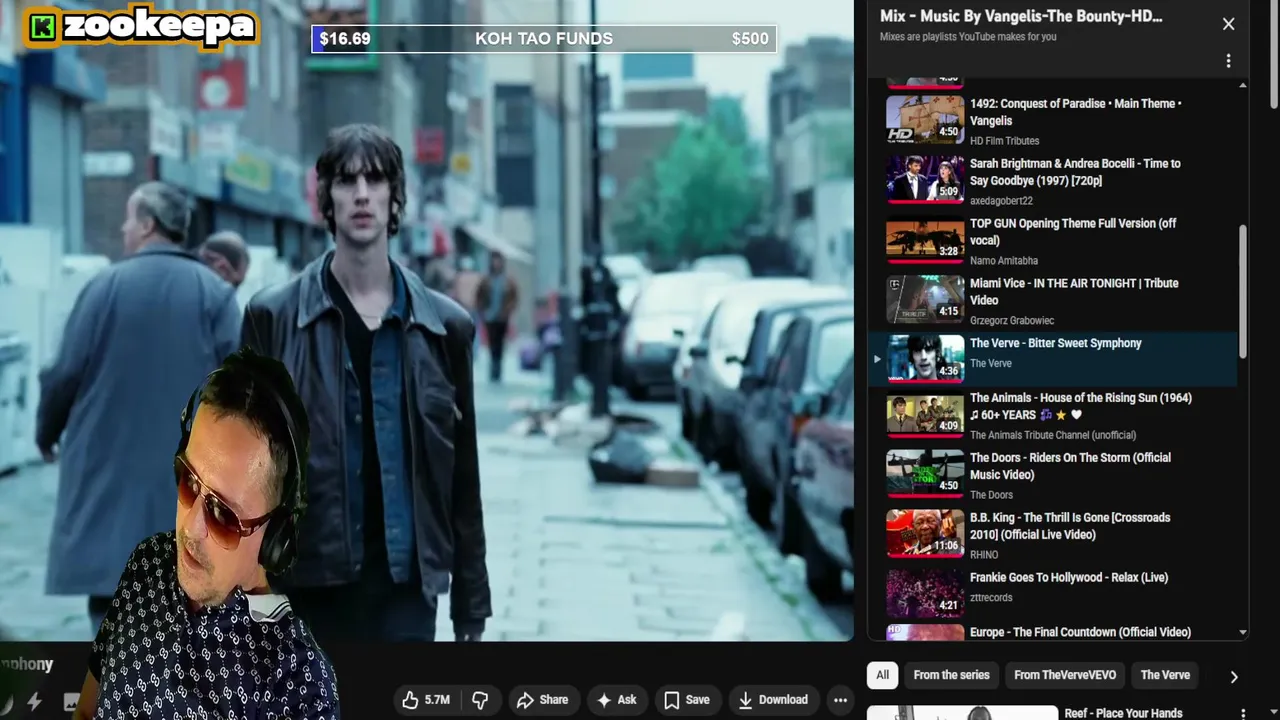Viewport: 1280px width, 720px height.
Task: Play The Doors Riders On The Storm
Action: click(1070, 466)
